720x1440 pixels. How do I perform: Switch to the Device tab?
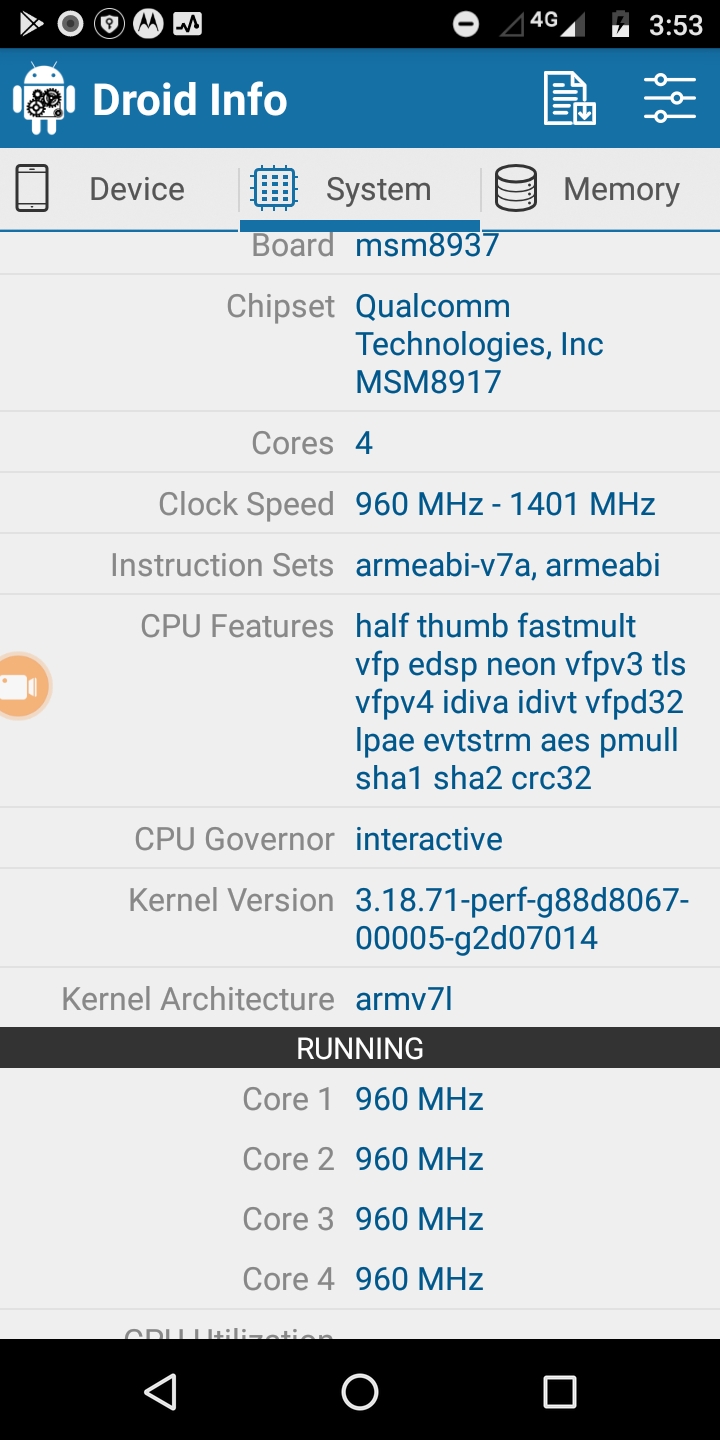(x=136, y=188)
